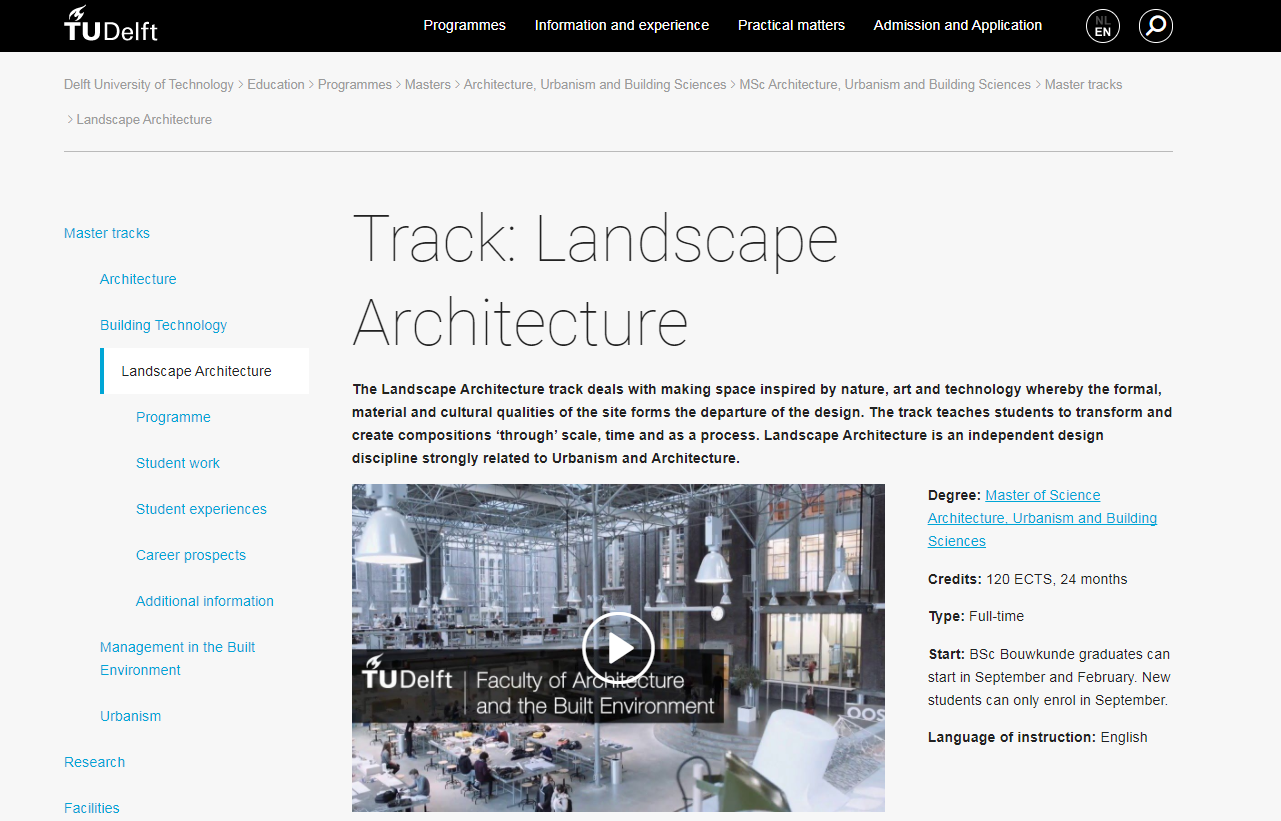Go to Master tracks in sidebar

tap(107, 233)
